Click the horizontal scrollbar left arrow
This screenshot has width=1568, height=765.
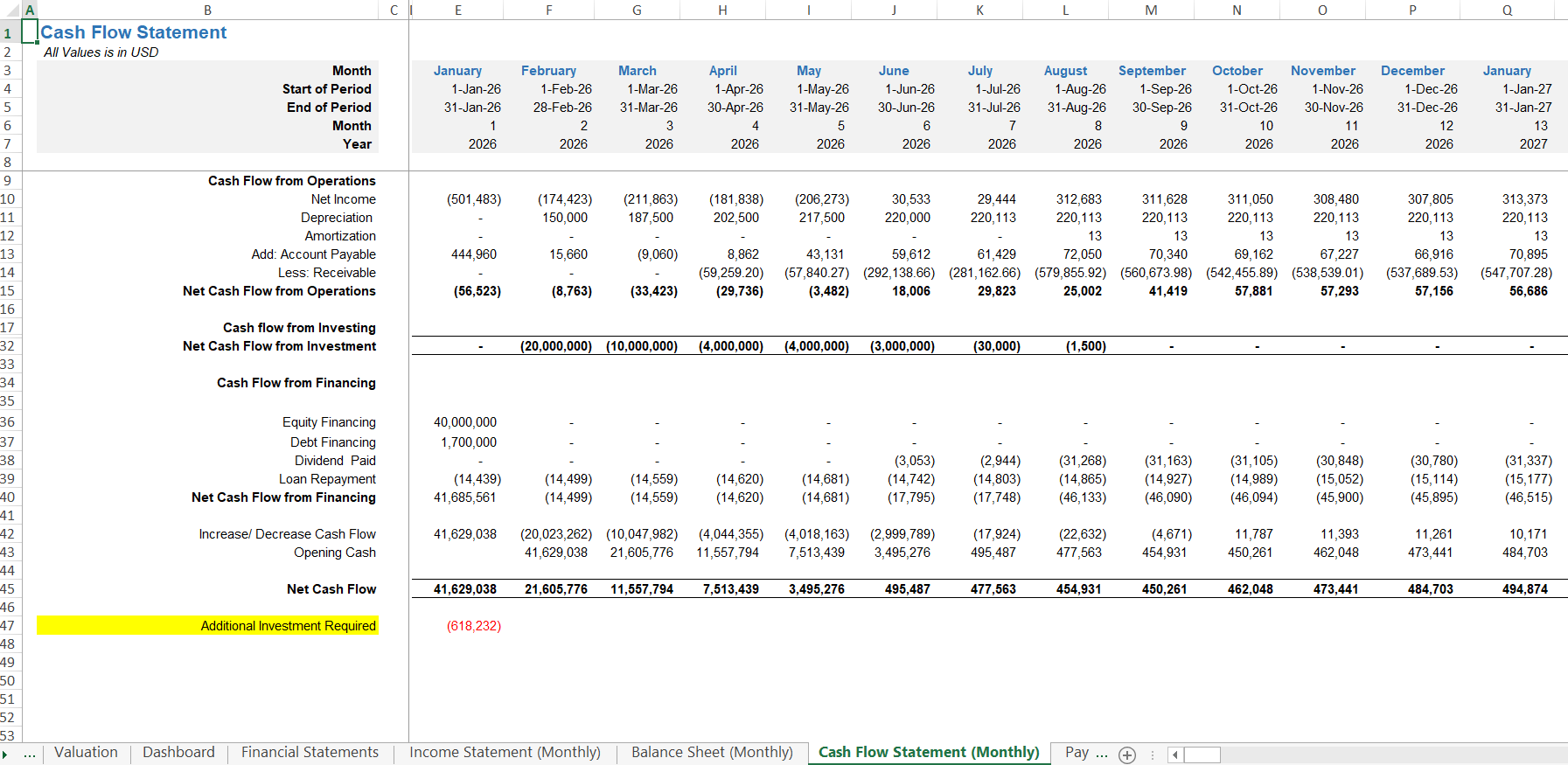1175,755
